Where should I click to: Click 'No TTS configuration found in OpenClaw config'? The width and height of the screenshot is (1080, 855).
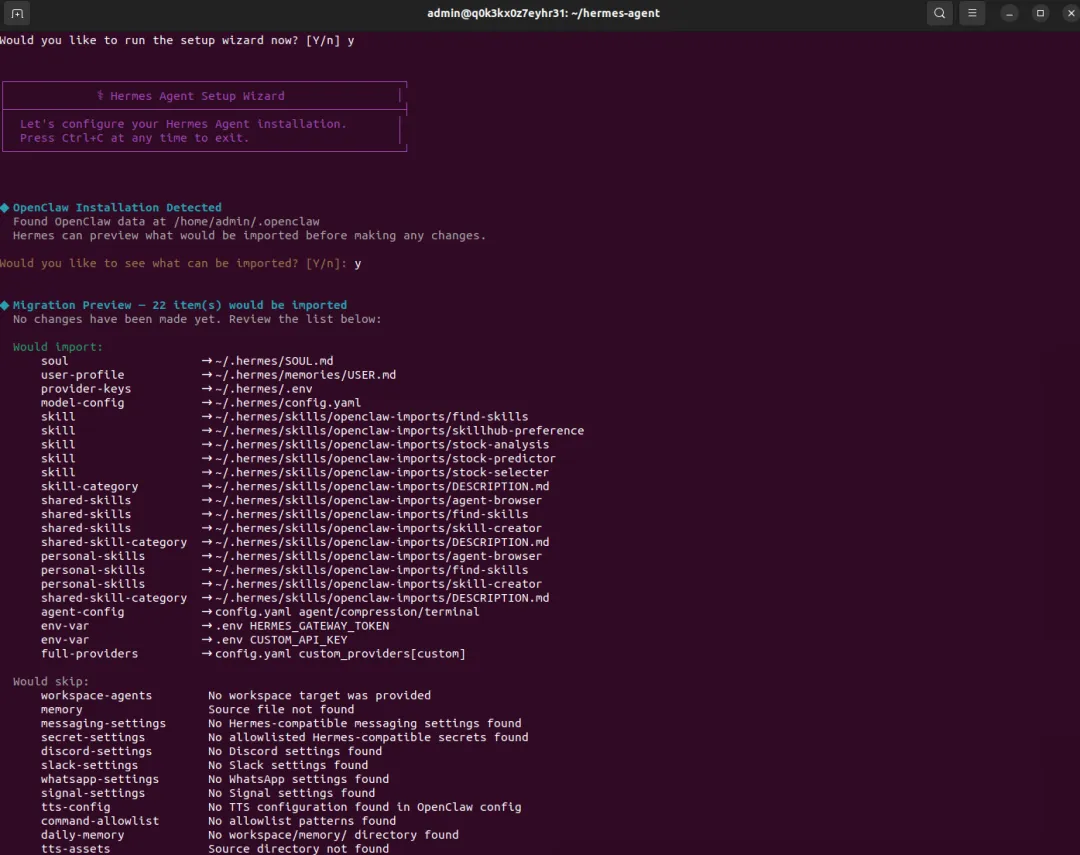[x=365, y=807]
